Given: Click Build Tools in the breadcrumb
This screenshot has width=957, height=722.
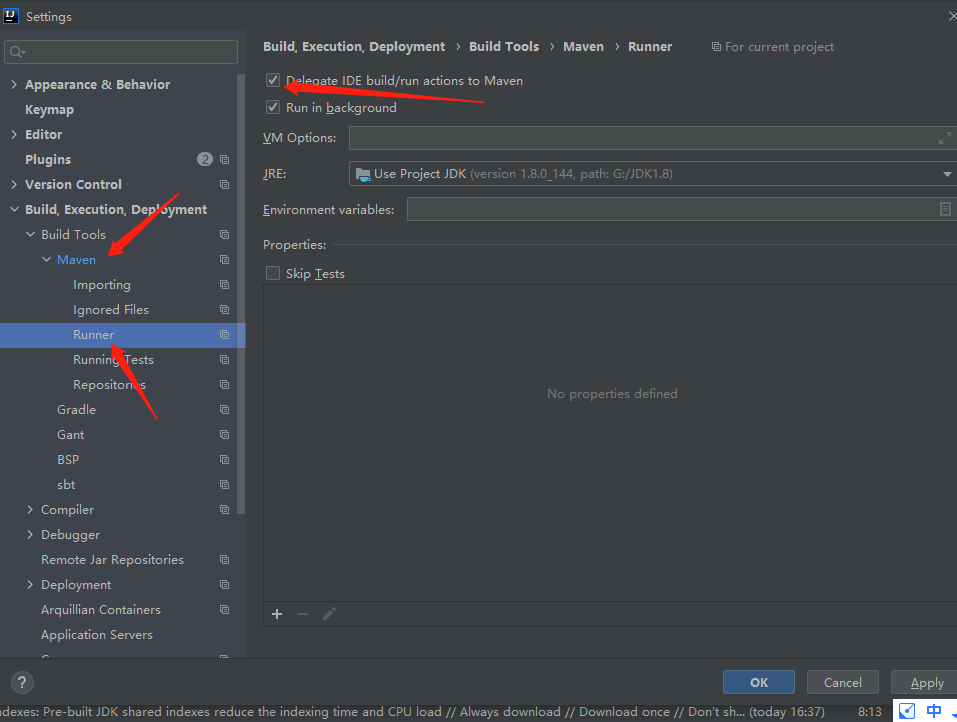Looking at the screenshot, I should point(504,46).
